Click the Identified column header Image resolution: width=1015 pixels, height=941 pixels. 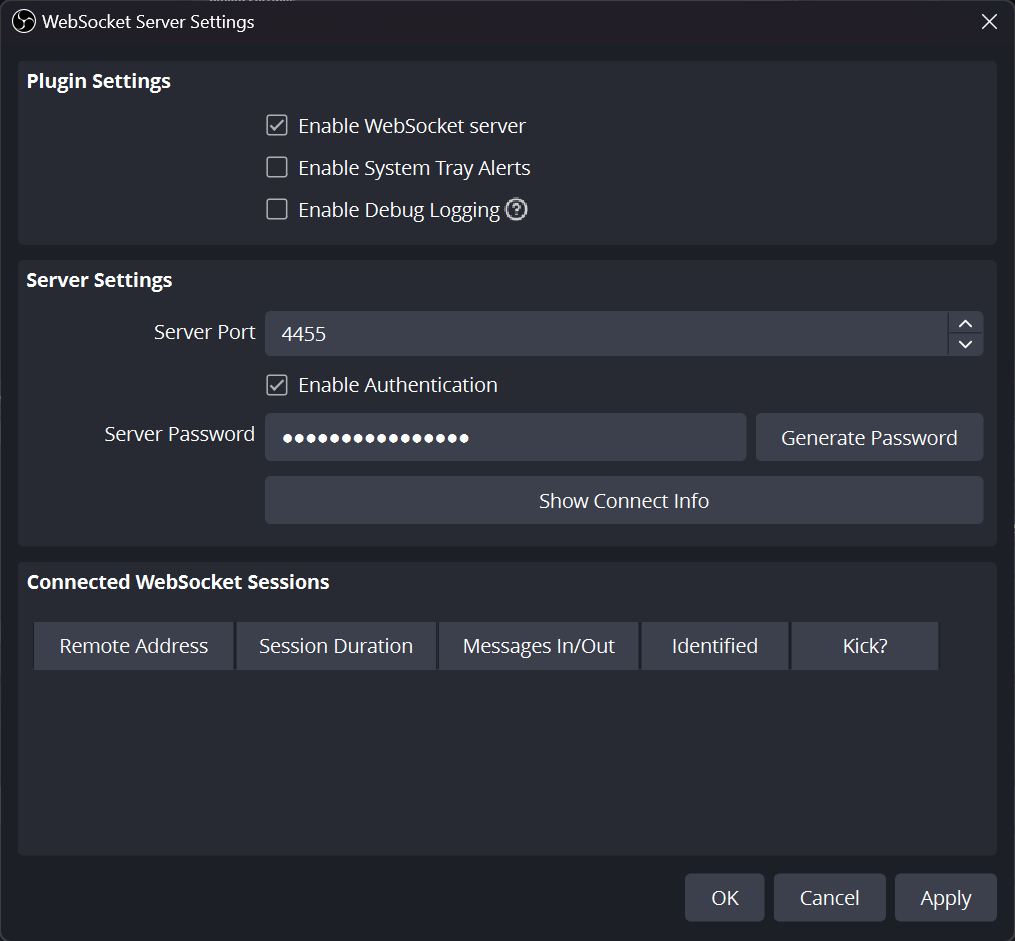pos(715,646)
